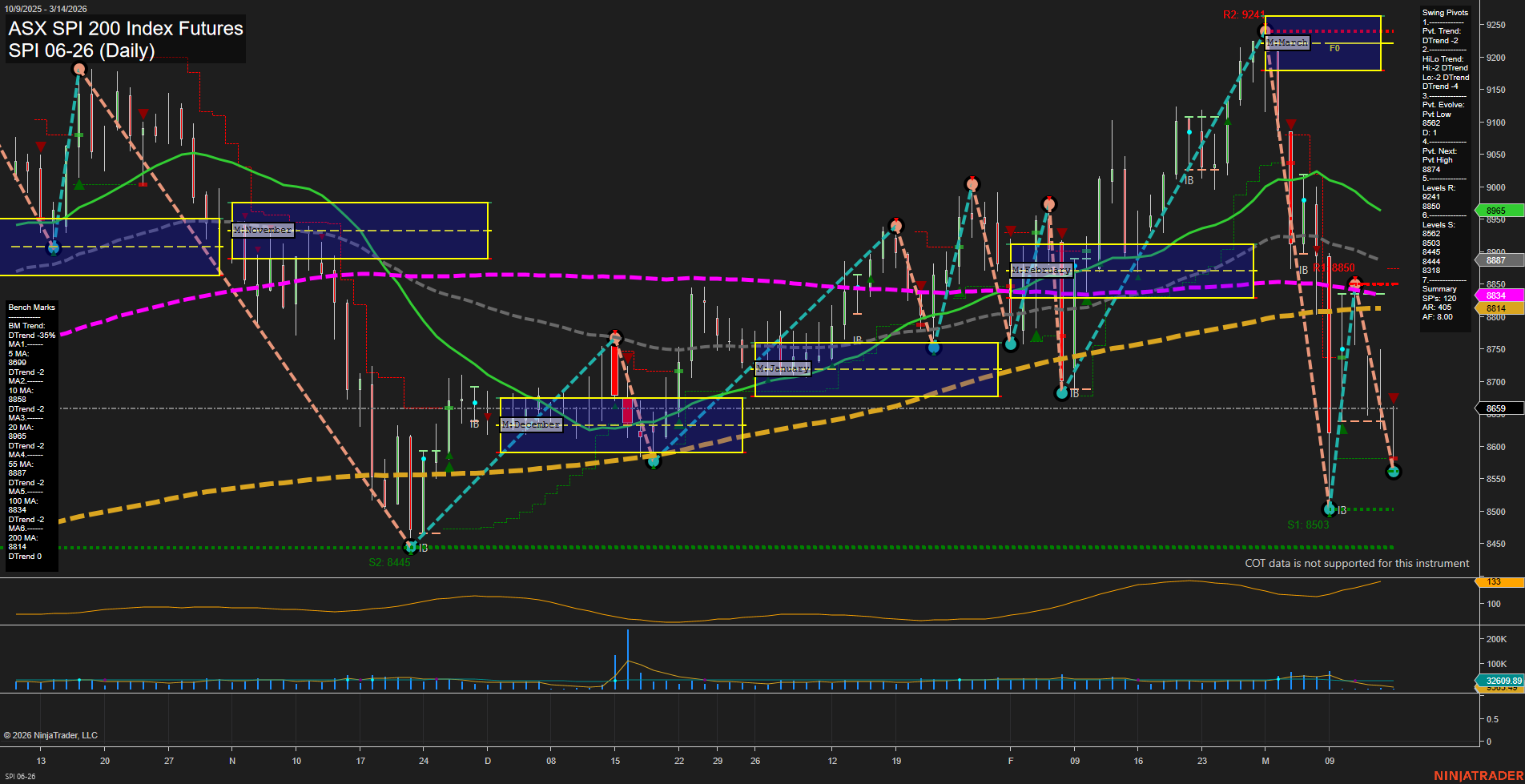Image resolution: width=1525 pixels, height=784 pixels.
Task: Click the orange 133 indicator value marker
Action: [x=1495, y=582]
